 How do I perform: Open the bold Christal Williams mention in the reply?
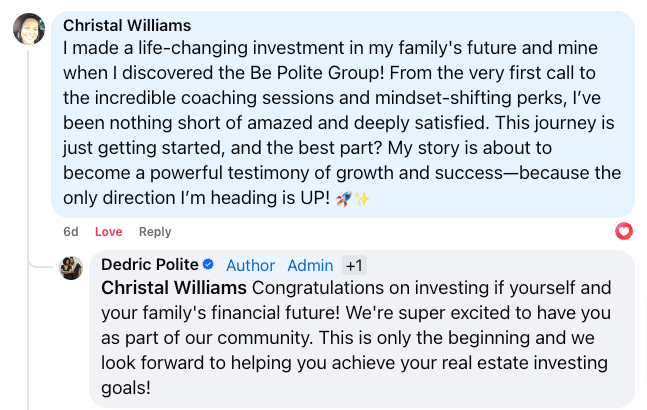coord(174,288)
